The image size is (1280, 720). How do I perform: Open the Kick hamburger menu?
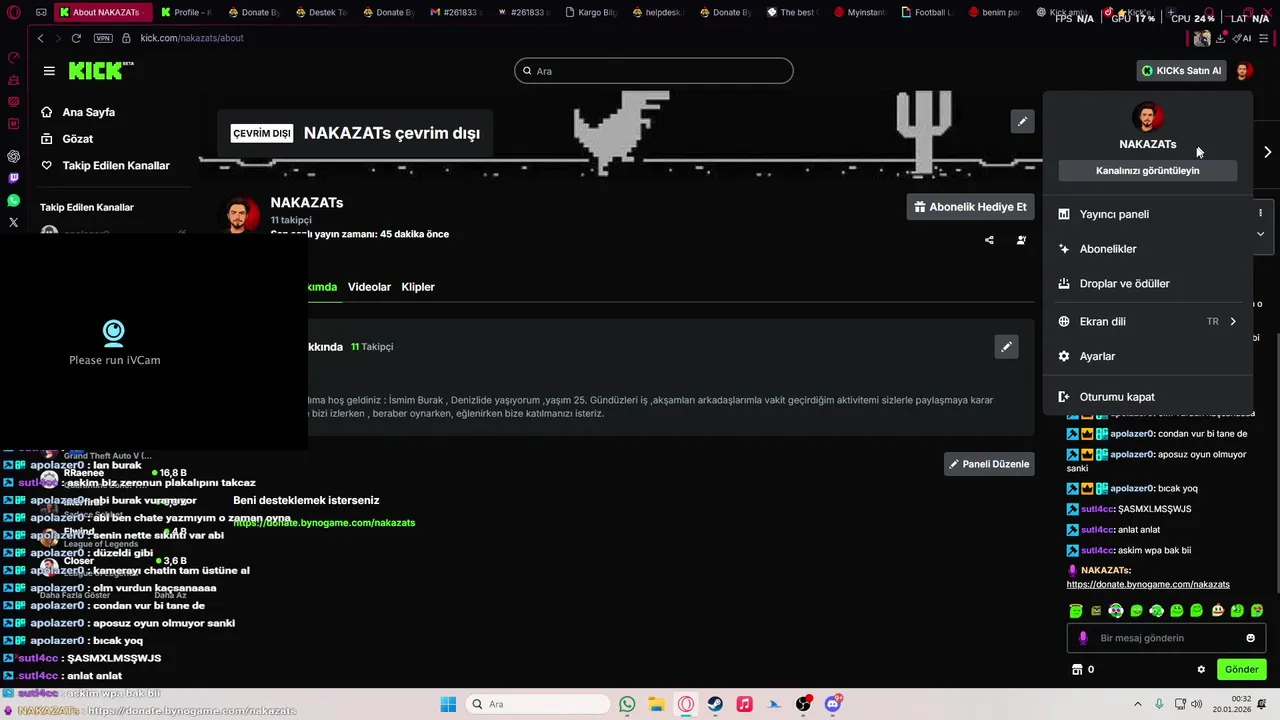[49, 71]
